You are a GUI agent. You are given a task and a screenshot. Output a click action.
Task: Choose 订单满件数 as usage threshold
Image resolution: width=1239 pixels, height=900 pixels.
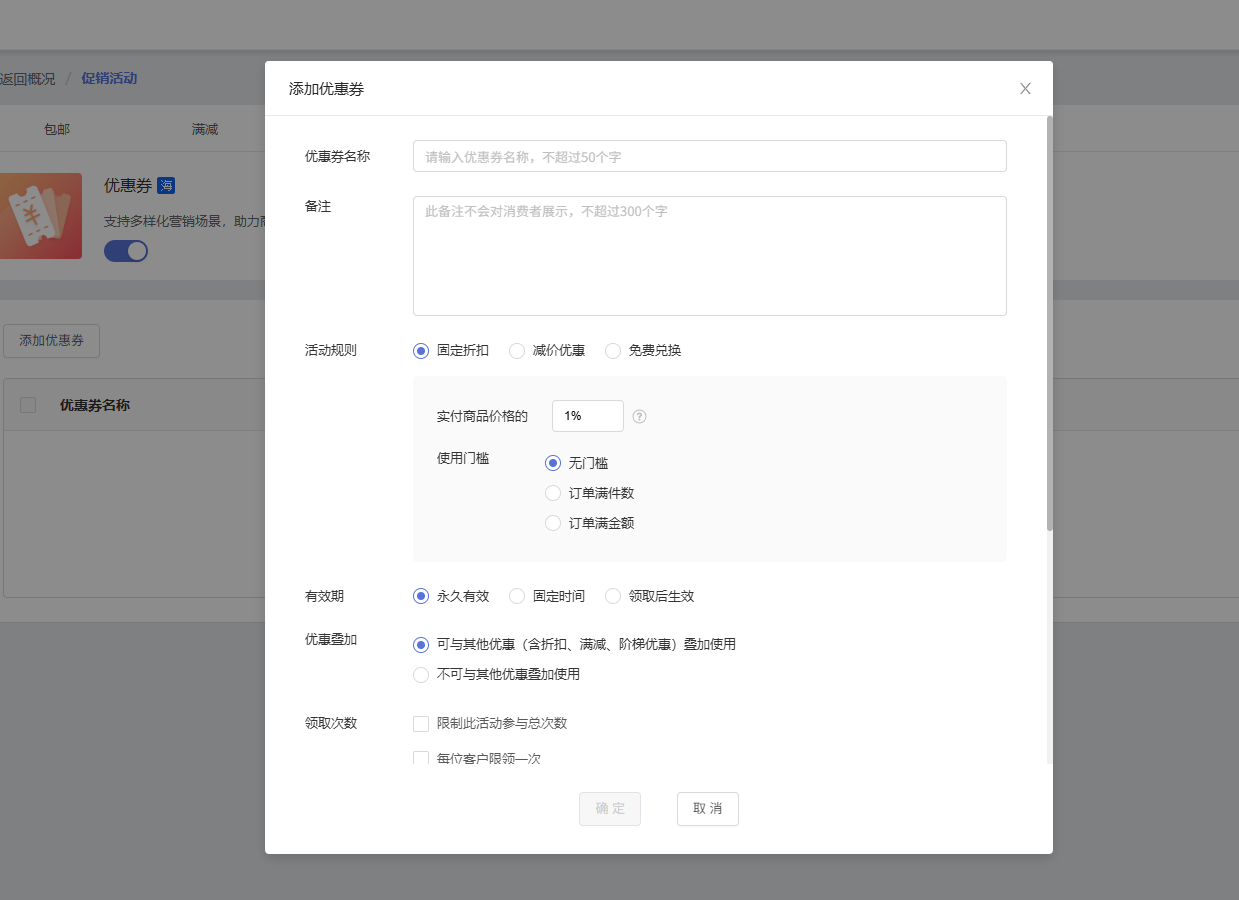[553, 493]
